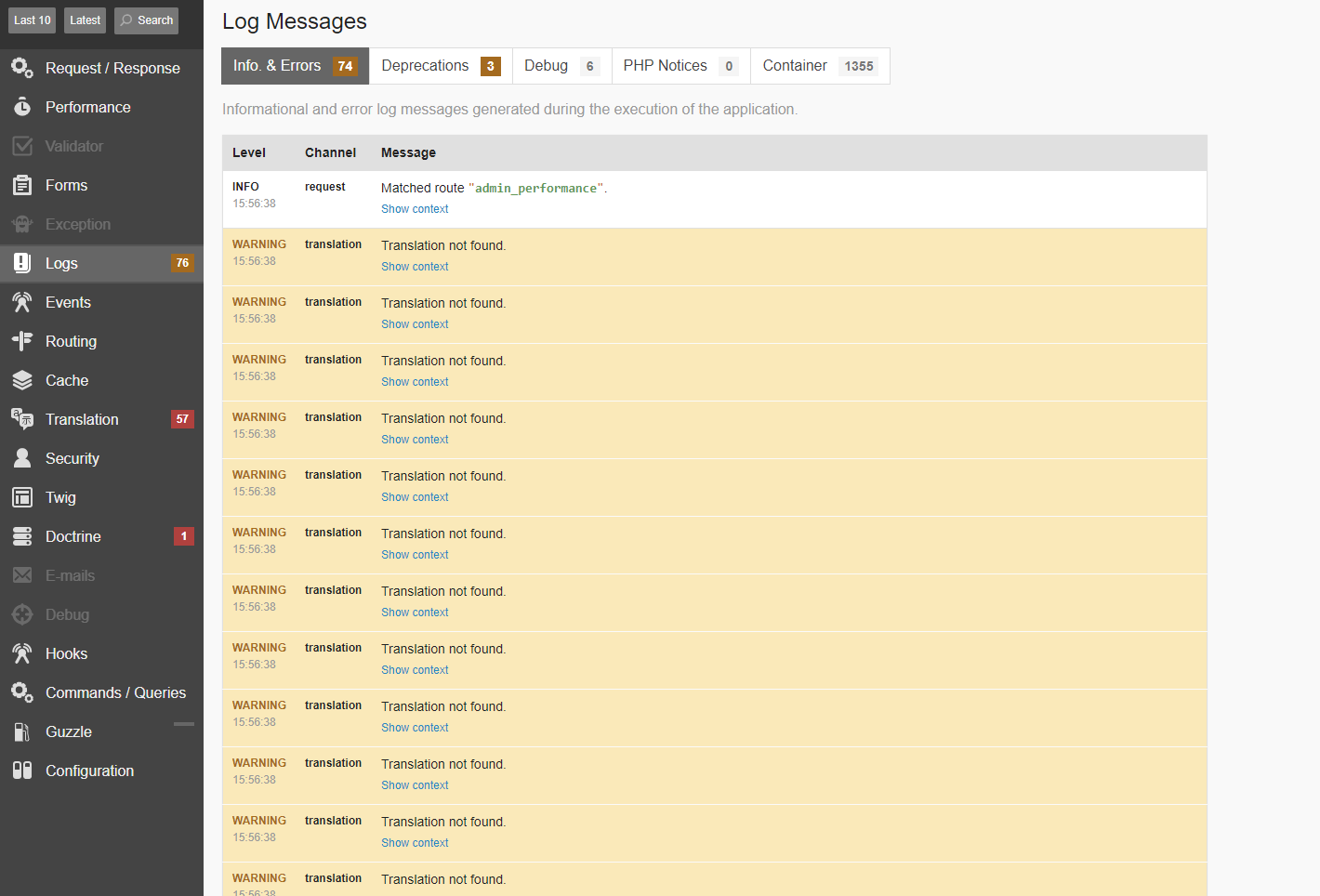1320x896 pixels.
Task: Click the Translation language icon
Action: tap(22, 419)
